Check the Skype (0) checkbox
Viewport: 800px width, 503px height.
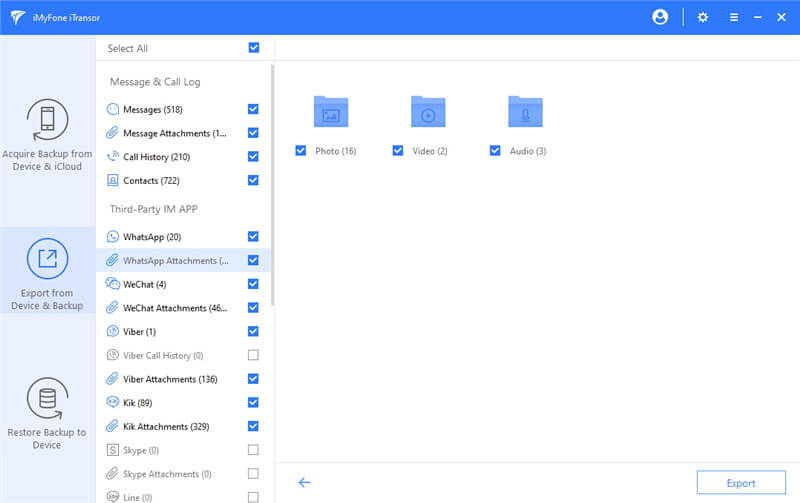tap(253, 449)
